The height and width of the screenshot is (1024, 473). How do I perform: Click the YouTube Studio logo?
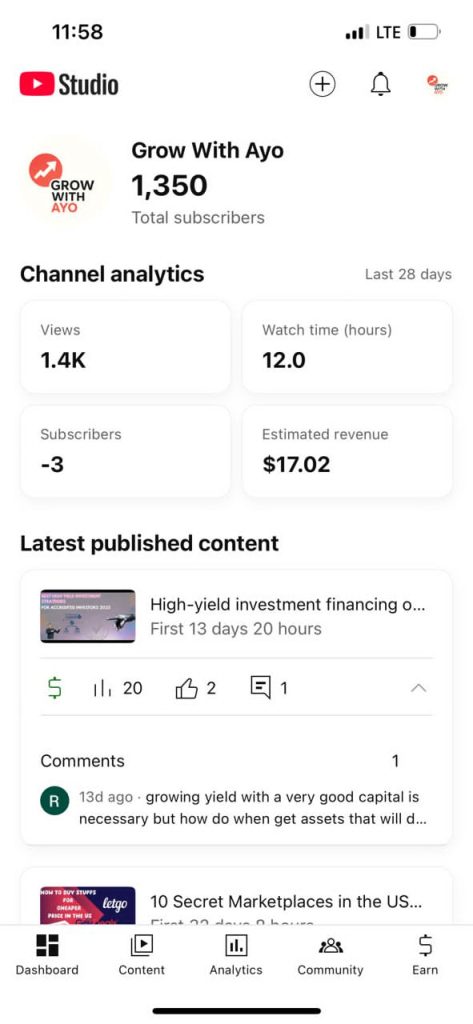pos(69,84)
